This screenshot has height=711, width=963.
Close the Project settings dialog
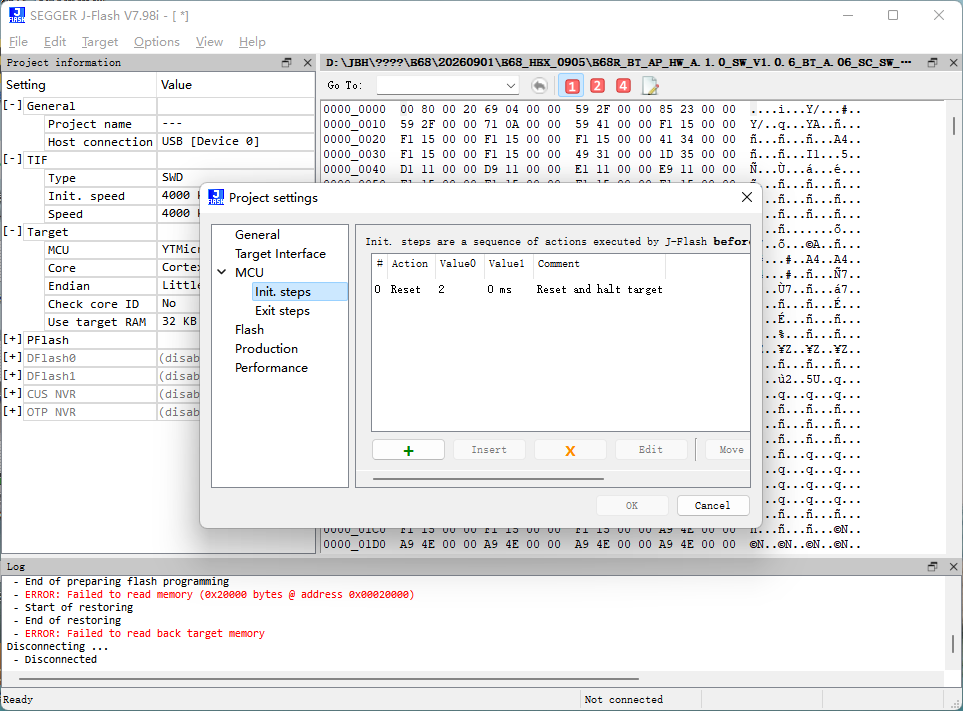(x=747, y=197)
